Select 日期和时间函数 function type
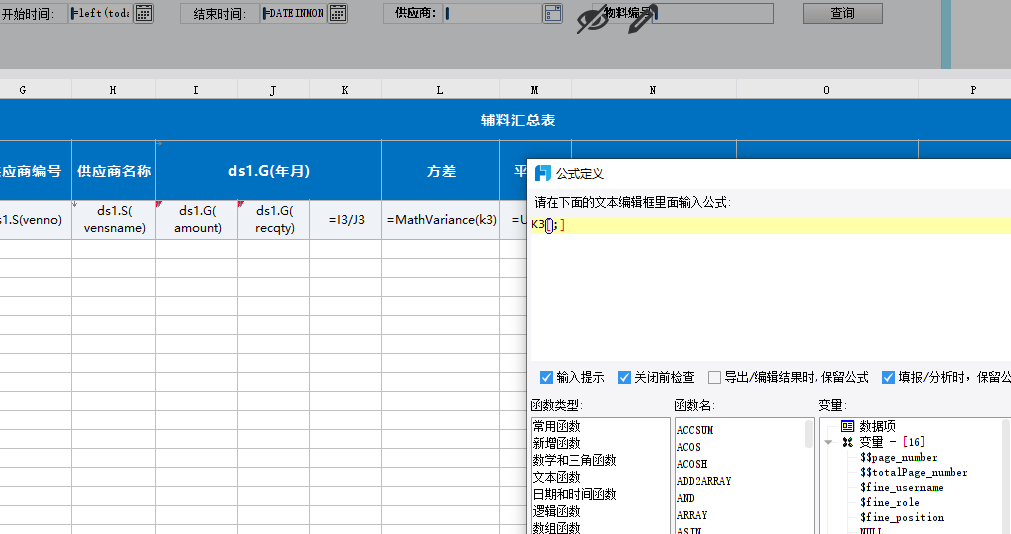Viewport: 1011px width, 534px height. [574, 494]
